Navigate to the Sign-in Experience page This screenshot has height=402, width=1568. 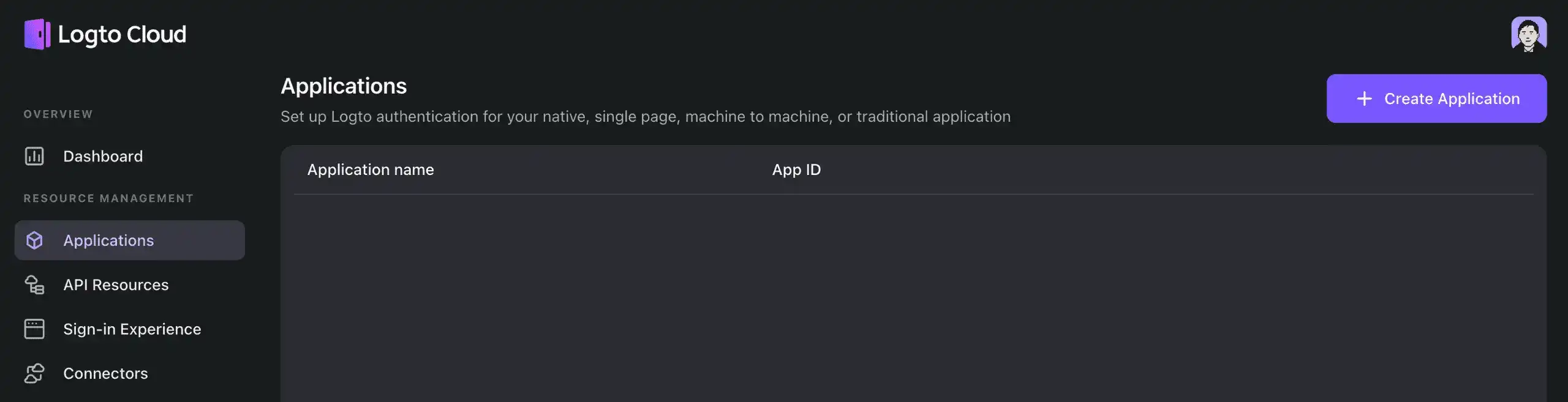132,329
